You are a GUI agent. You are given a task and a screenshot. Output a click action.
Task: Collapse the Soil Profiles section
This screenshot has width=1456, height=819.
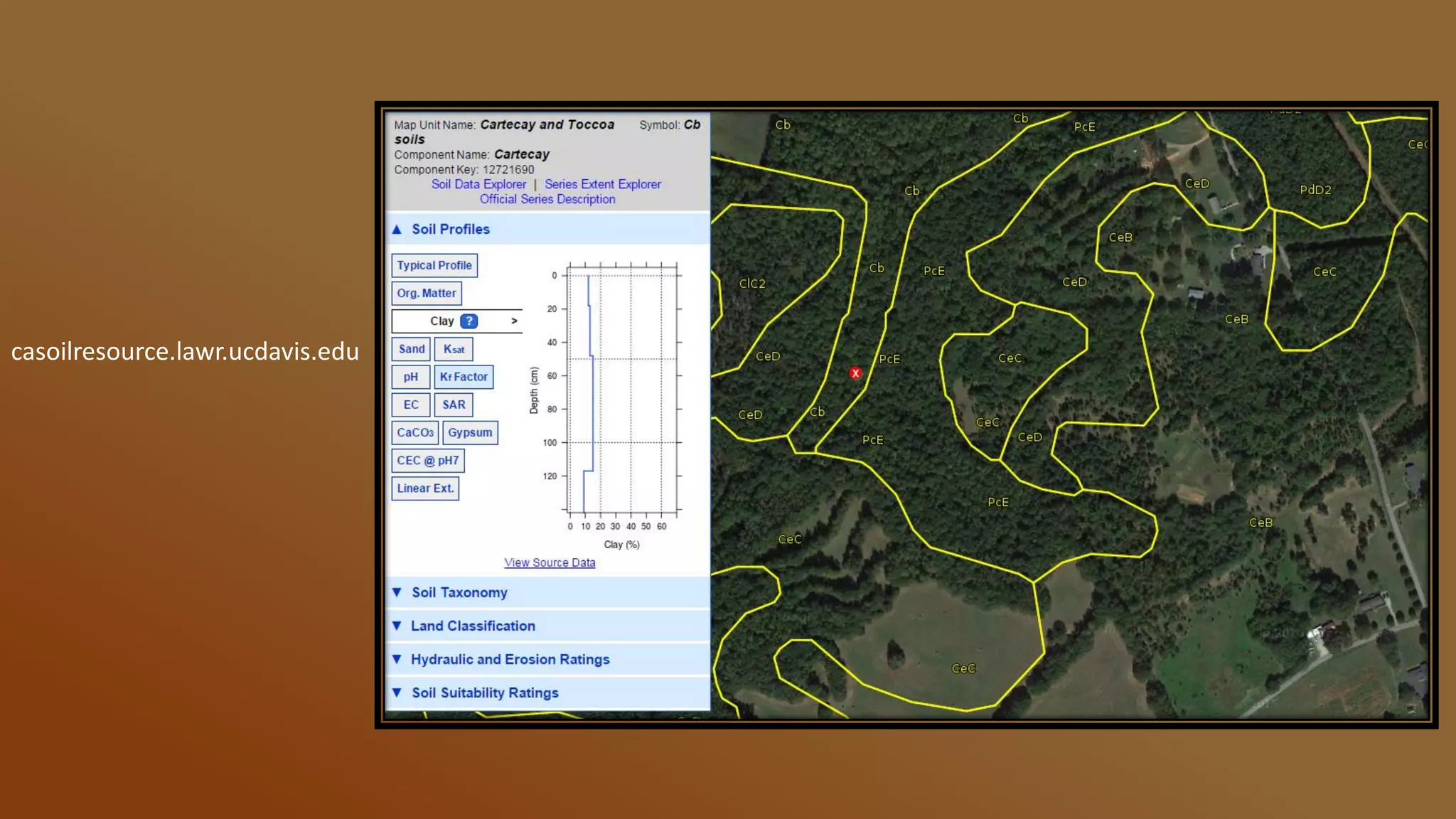tap(450, 229)
